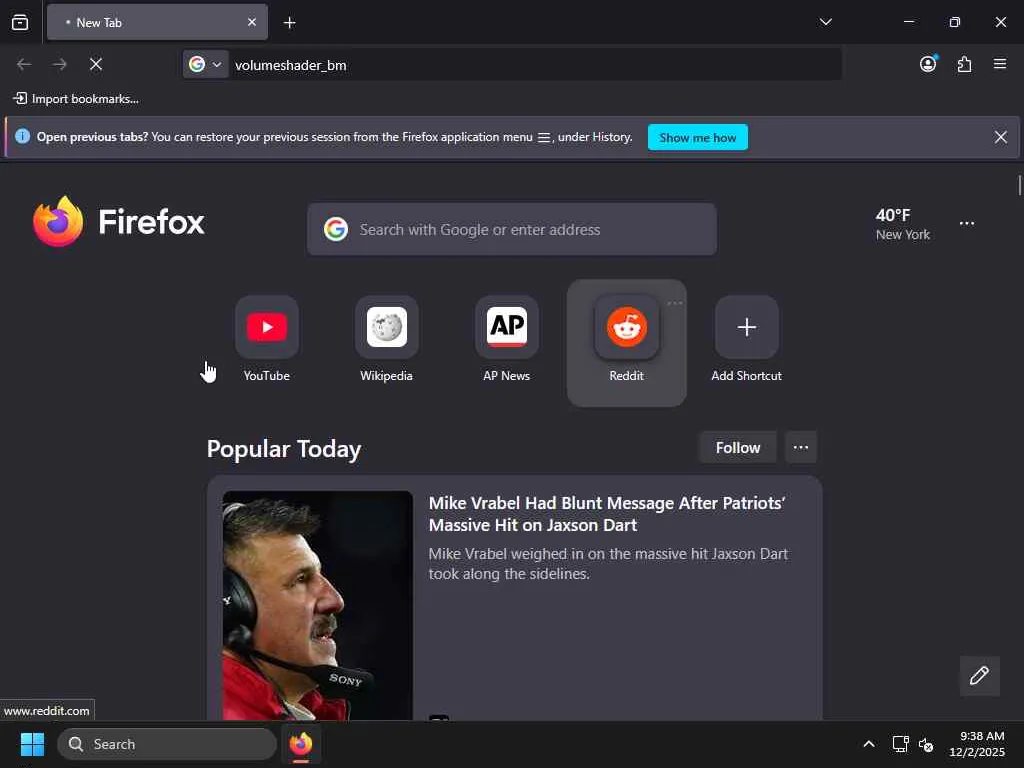Open the network status tray icon
This screenshot has width=1024, height=768.
pos(900,744)
